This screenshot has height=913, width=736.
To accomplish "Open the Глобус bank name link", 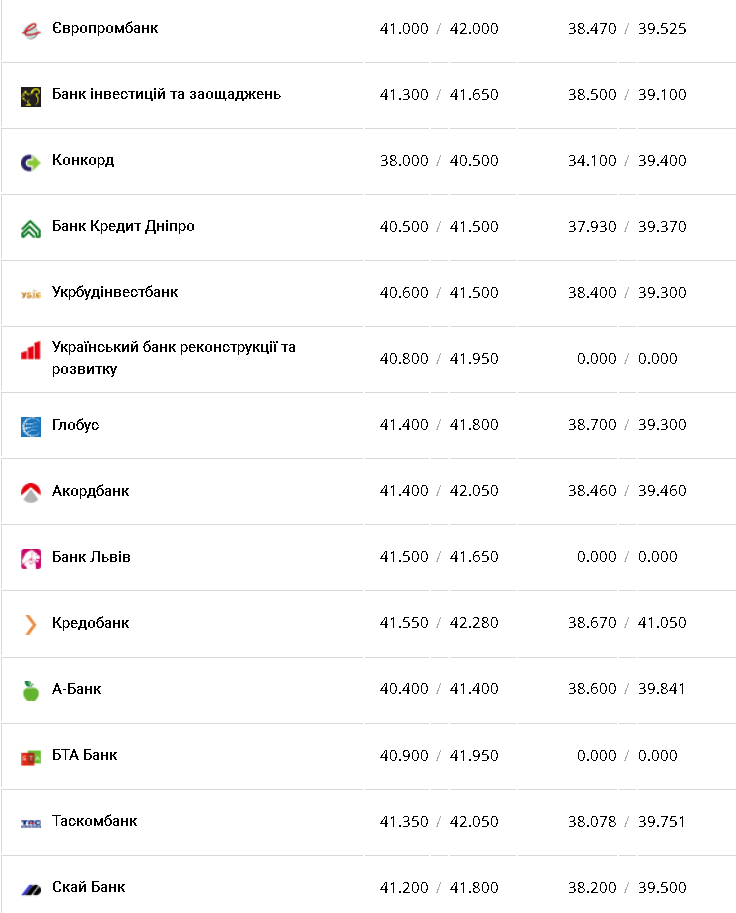I will [x=75, y=425].
